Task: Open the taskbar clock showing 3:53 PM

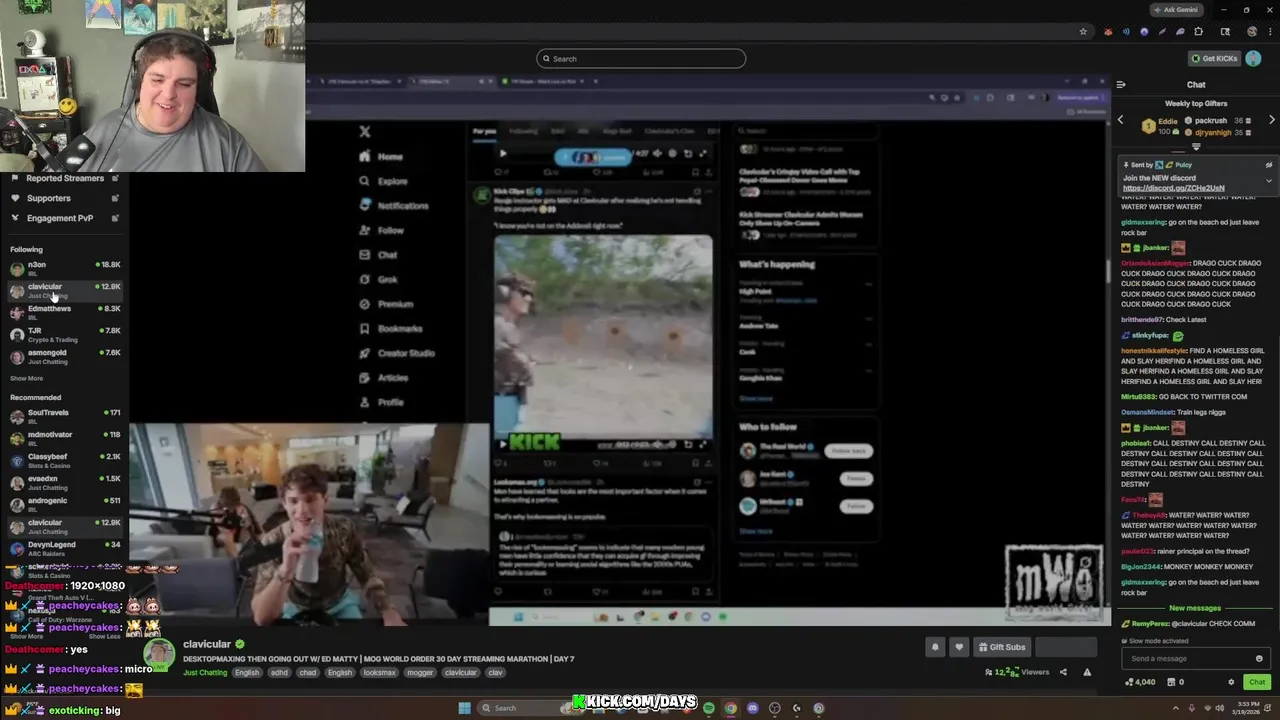Action: pos(1248,708)
